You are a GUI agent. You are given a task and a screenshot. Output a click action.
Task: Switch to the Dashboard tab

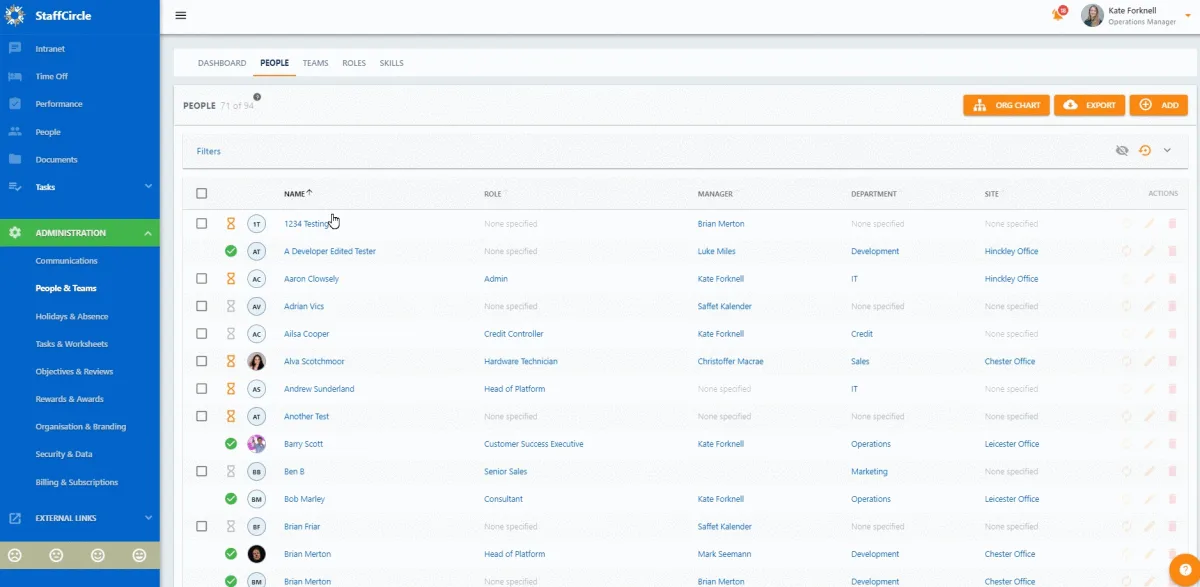pos(222,63)
